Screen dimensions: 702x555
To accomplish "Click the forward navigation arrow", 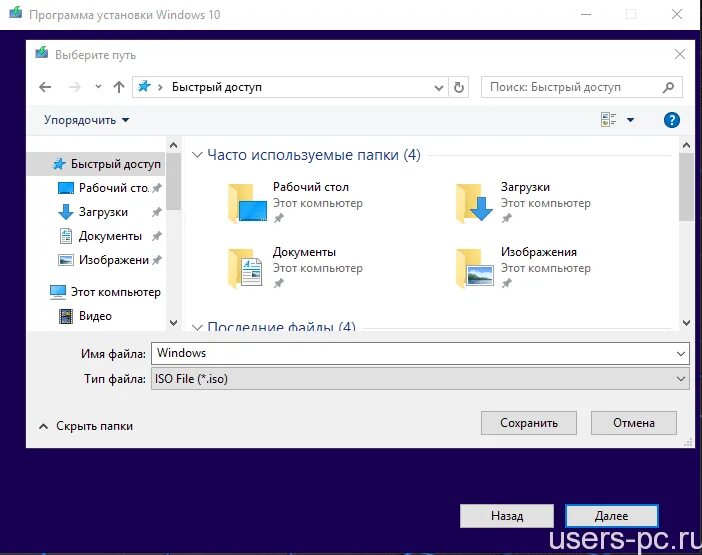I will tap(75, 87).
